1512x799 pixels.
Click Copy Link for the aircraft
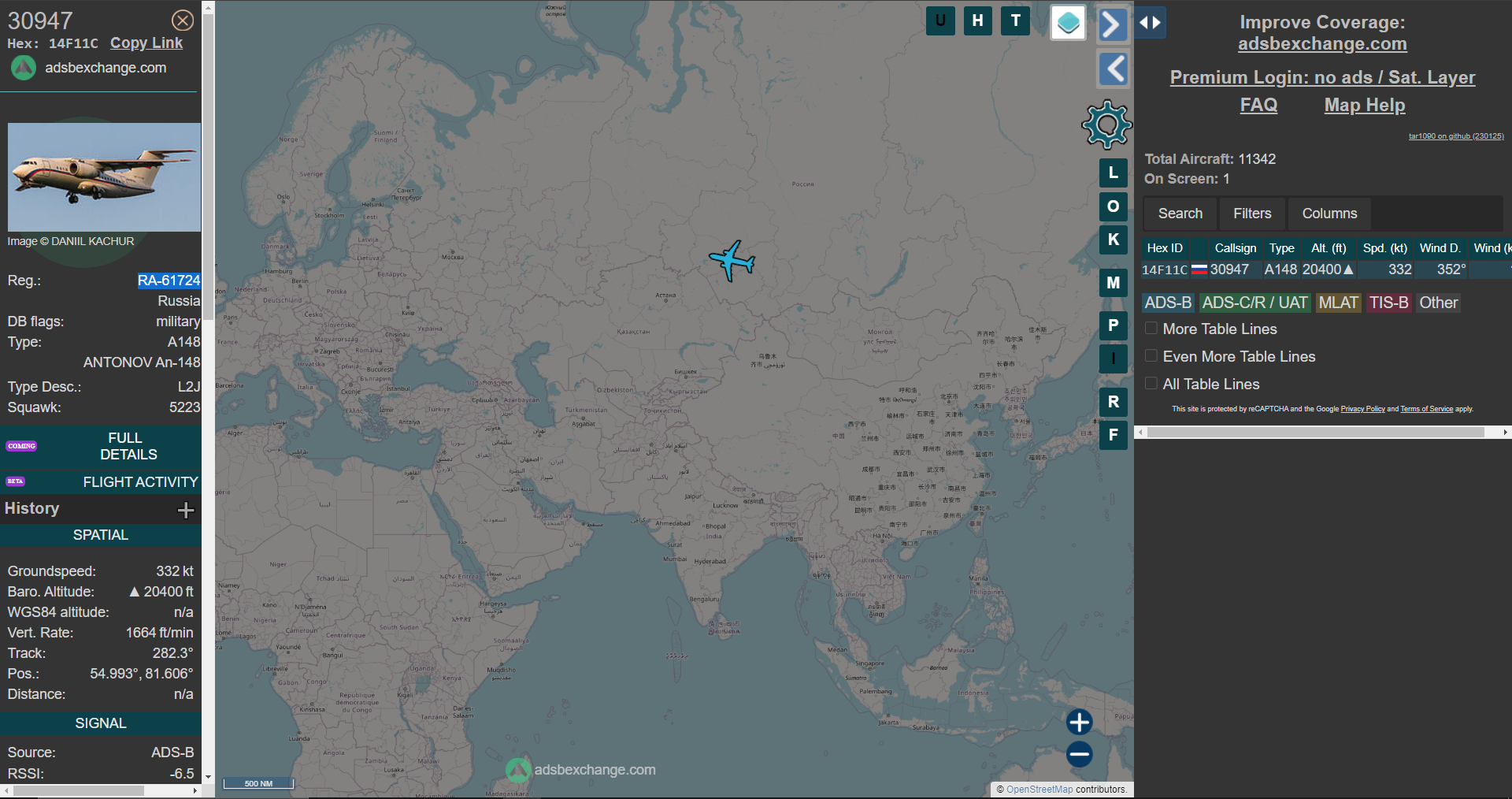pos(146,43)
